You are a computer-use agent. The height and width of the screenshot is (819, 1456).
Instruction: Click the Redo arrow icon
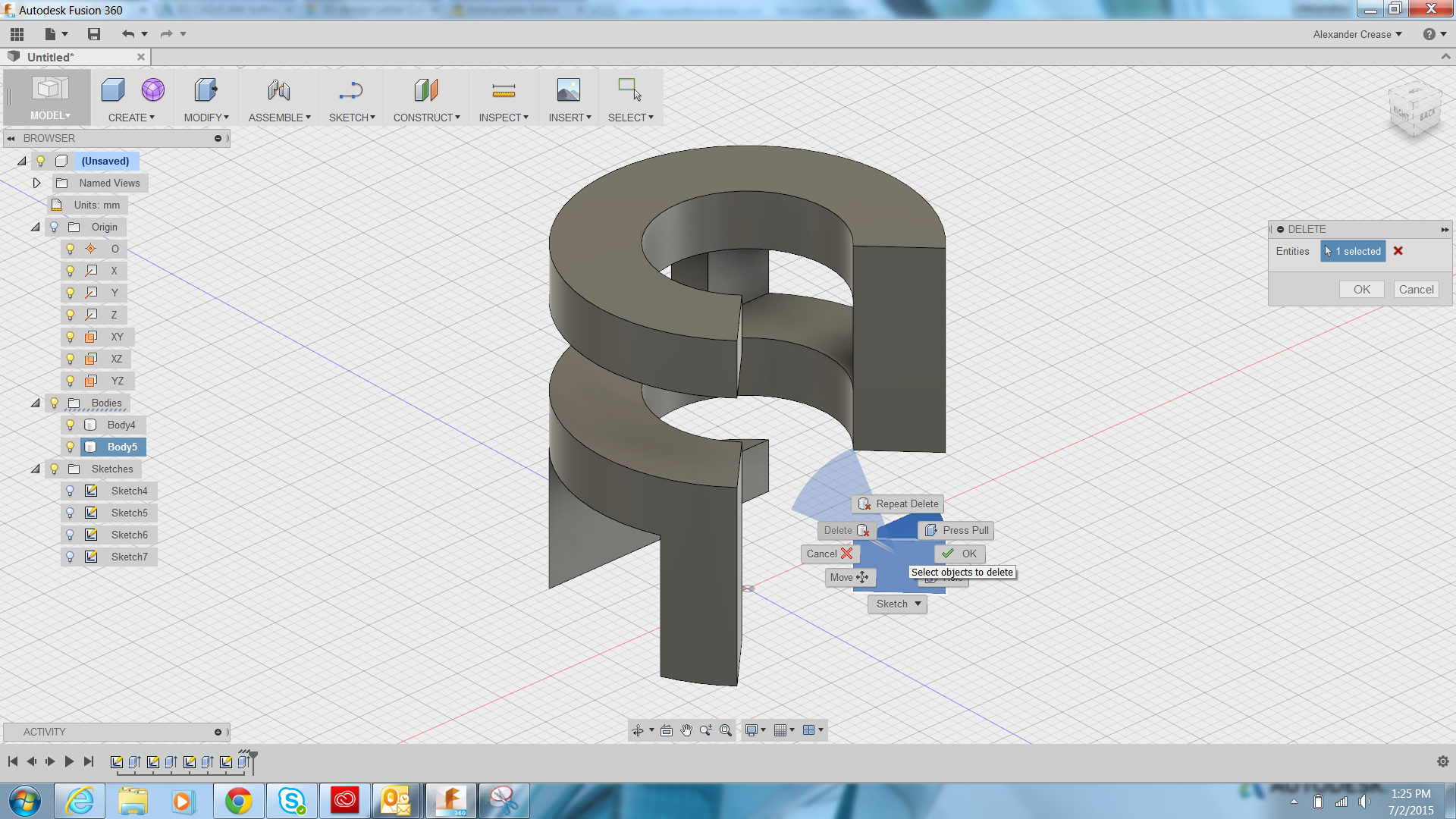point(167,34)
